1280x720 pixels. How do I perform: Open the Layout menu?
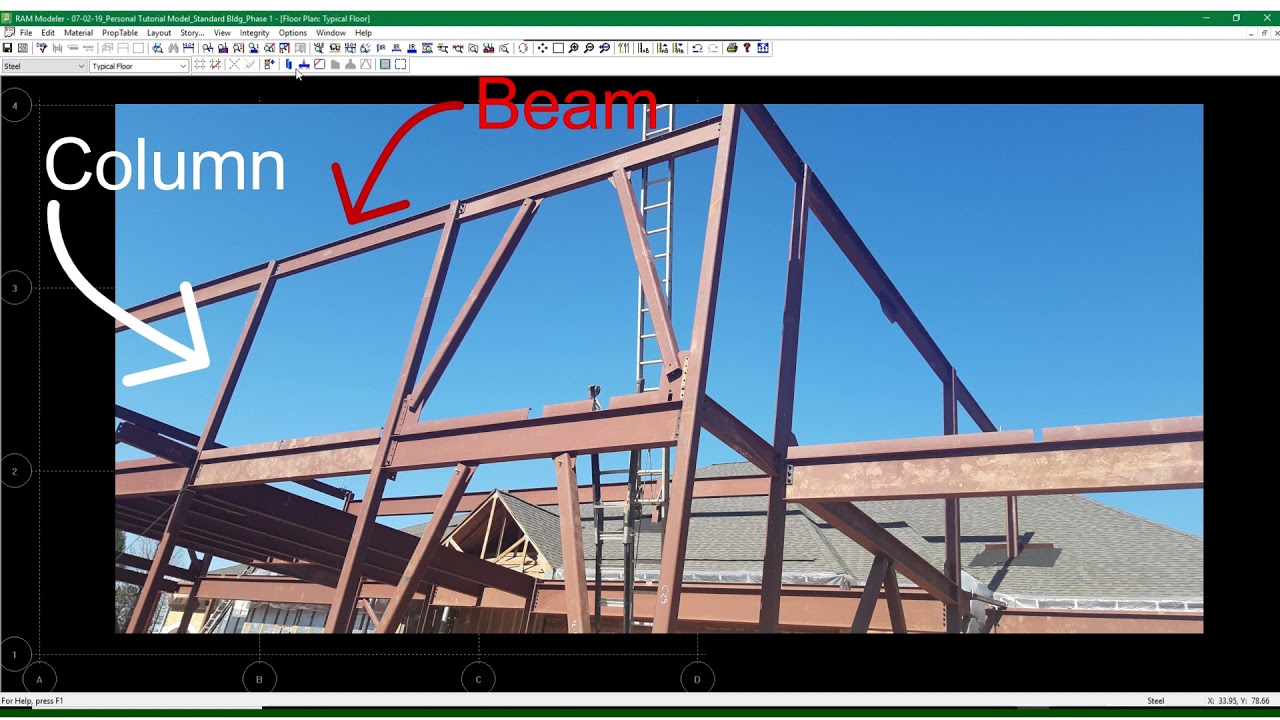[159, 33]
